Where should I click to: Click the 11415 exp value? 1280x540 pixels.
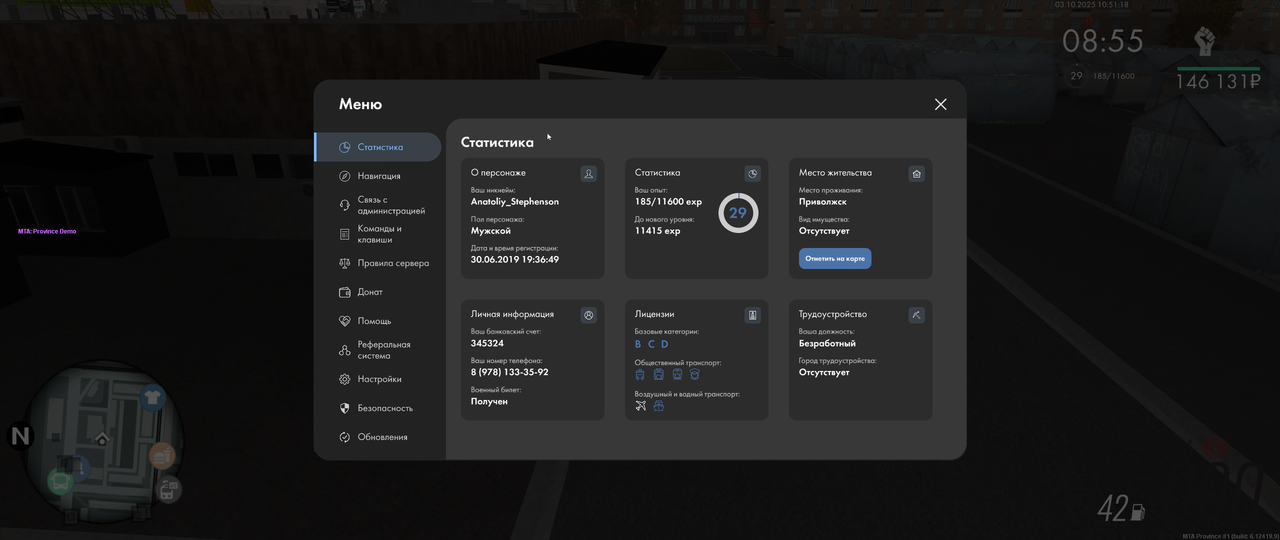pyautogui.click(x=657, y=231)
